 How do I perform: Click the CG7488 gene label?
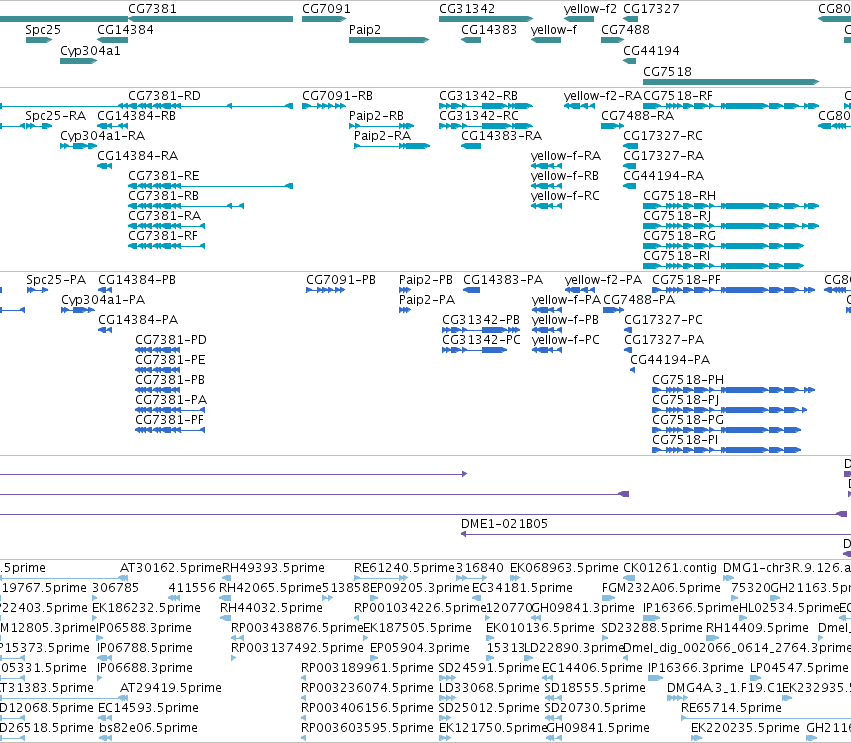(625, 29)
